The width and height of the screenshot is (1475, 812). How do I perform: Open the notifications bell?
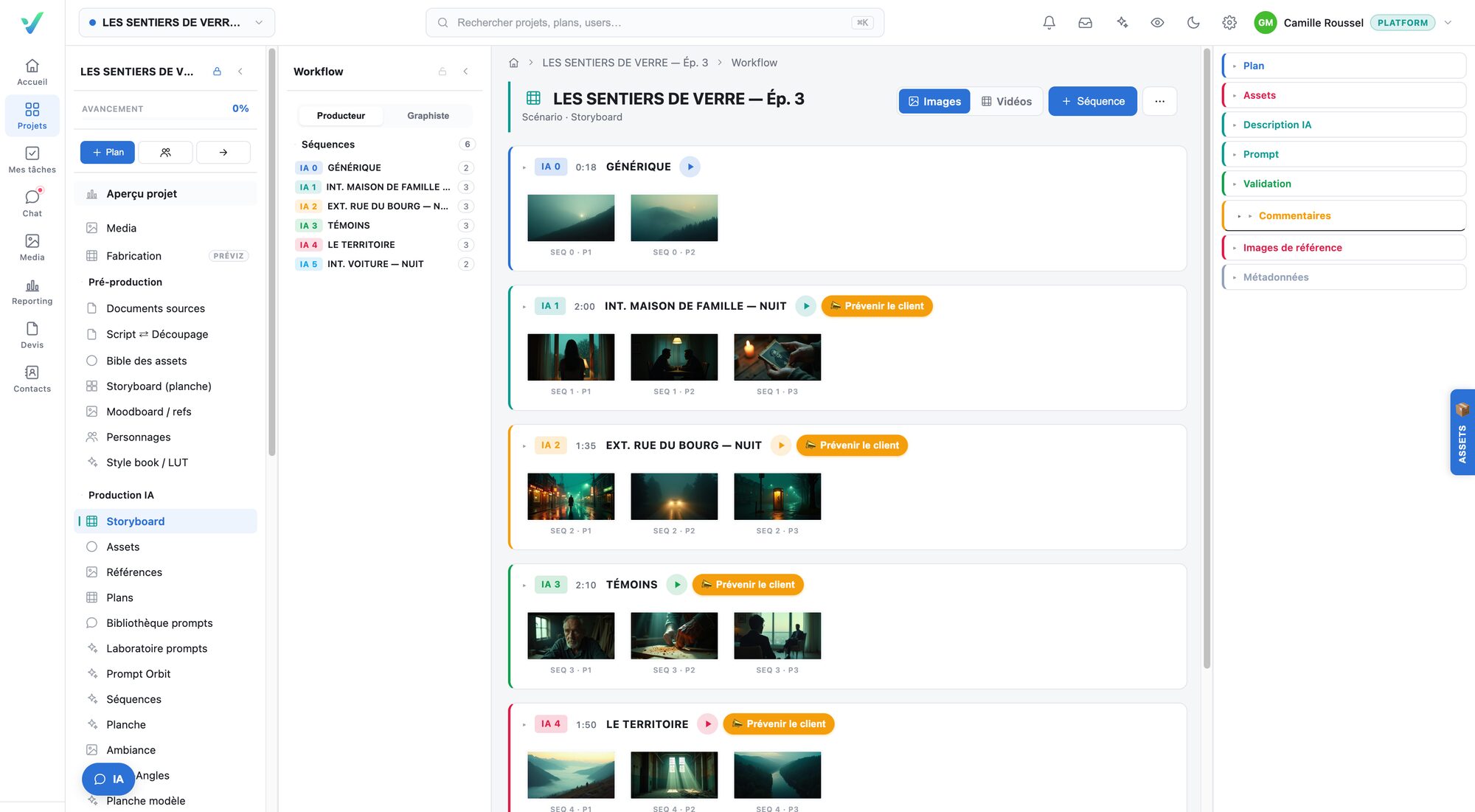(x=1049, y=23)
